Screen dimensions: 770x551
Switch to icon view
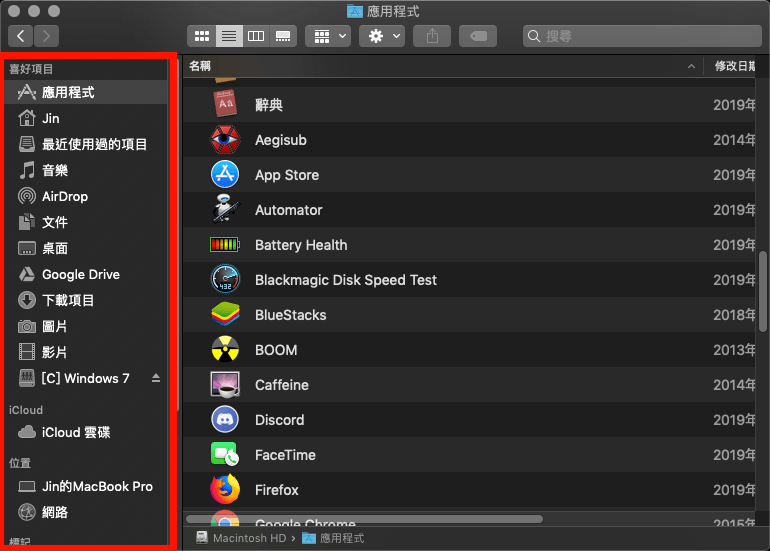point(202,36)
